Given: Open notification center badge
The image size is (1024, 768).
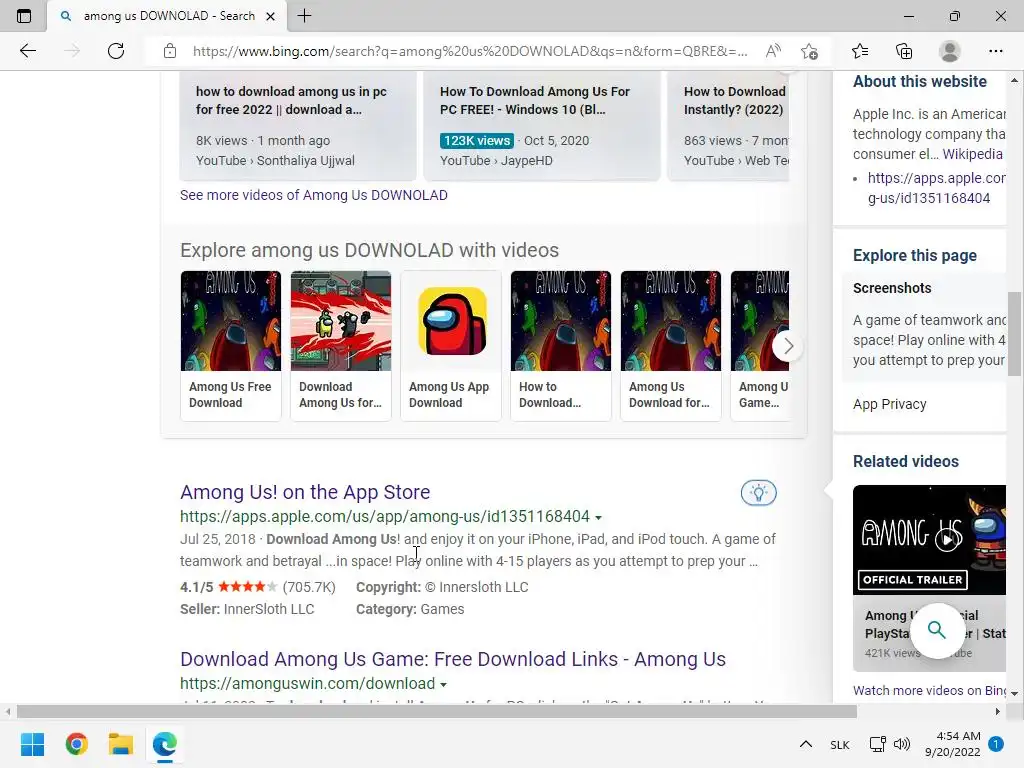Looking at the screenshot, I should (x=996, y=744).
